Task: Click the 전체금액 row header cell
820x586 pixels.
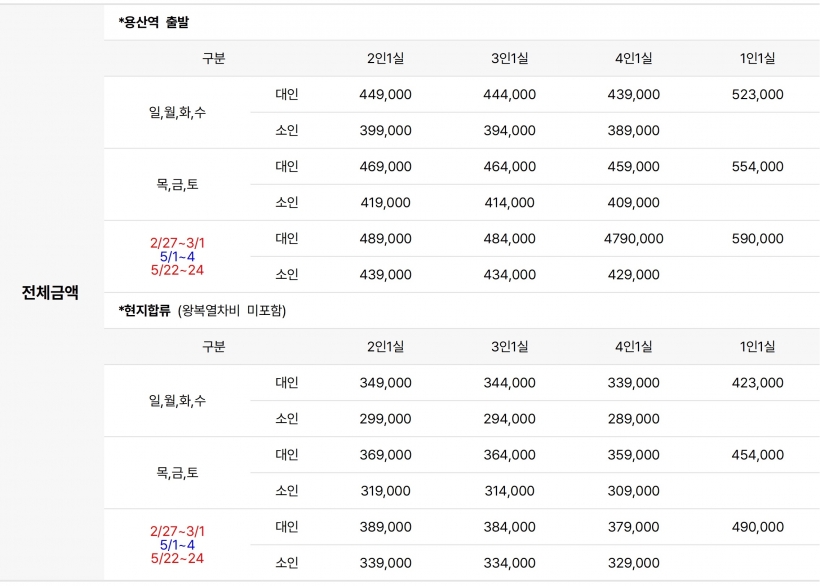Action: [50, 293]
